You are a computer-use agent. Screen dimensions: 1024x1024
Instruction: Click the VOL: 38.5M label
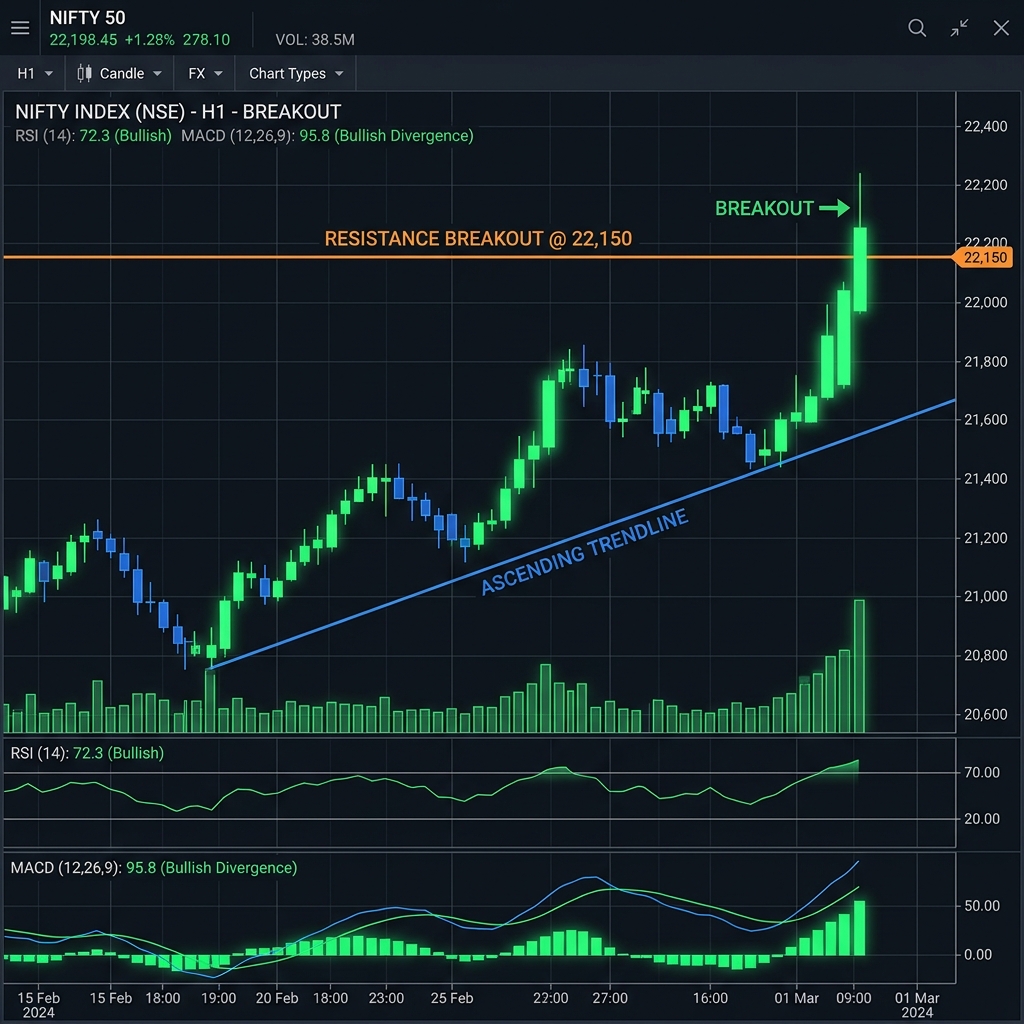tap(315, 40)
